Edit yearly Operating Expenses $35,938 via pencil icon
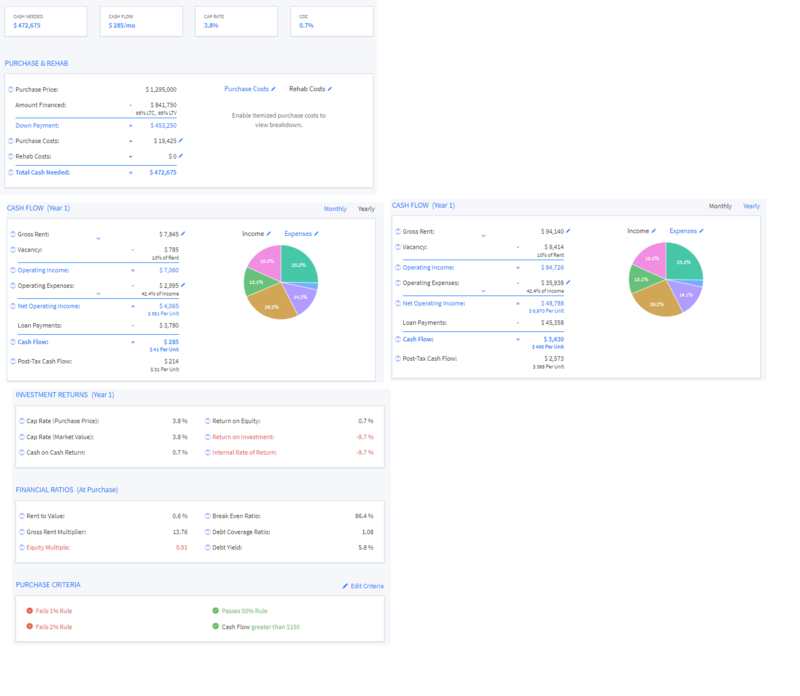The width and height of the screenshot is (800, 696). (x=569, y=283)
